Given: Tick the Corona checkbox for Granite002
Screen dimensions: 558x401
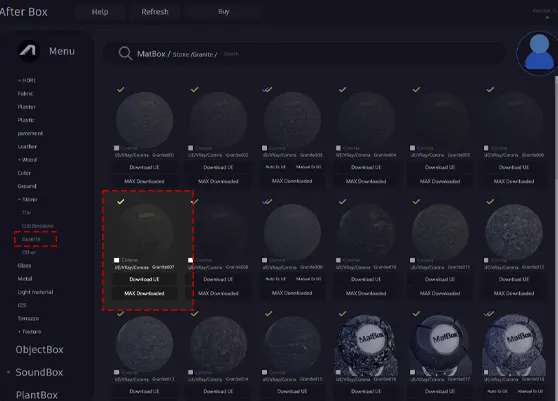Looking at the screenshot, I should pyautogui.click(x=190, y=148).
